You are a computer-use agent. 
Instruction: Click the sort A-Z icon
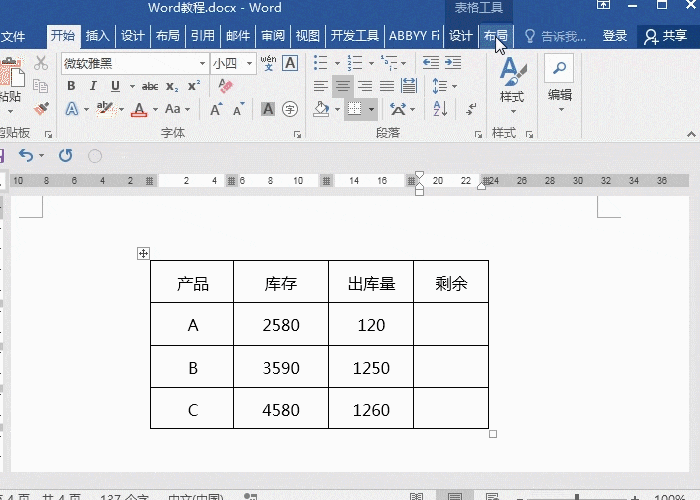[x=440, y=109]
